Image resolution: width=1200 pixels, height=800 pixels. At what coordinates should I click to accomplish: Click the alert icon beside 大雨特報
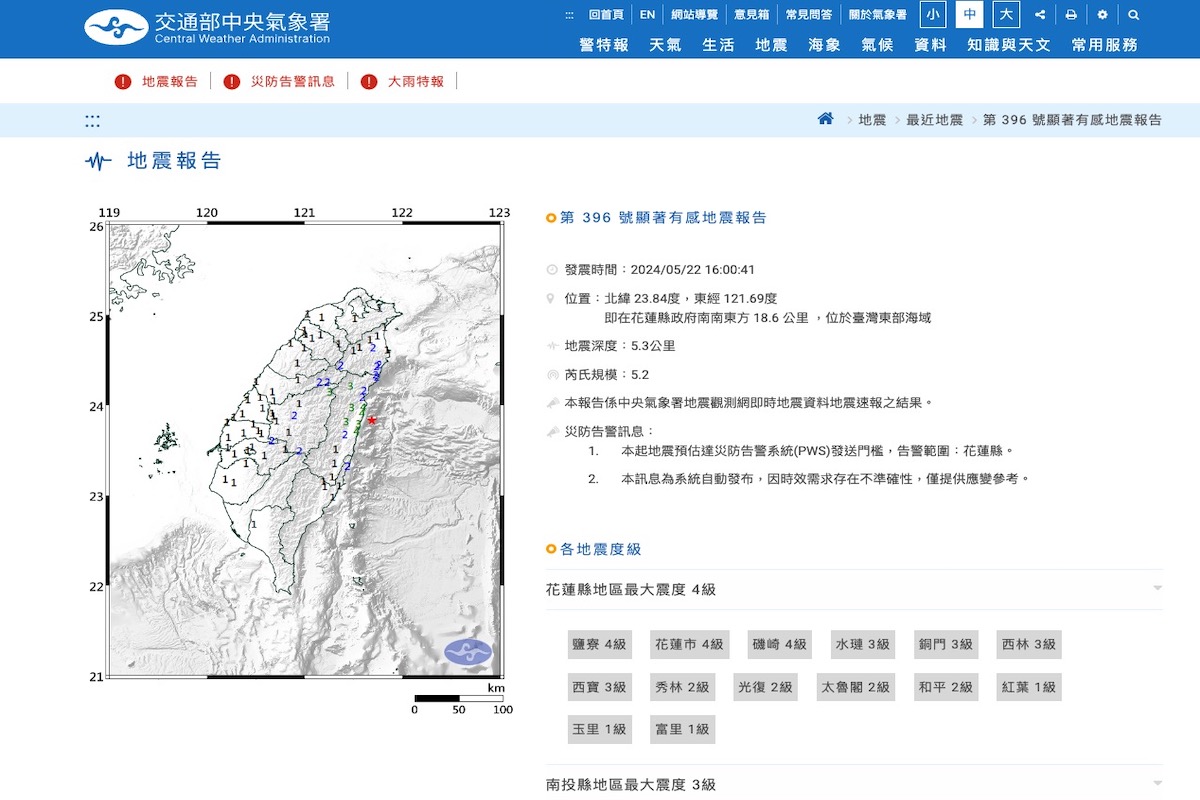pos(369,82)
